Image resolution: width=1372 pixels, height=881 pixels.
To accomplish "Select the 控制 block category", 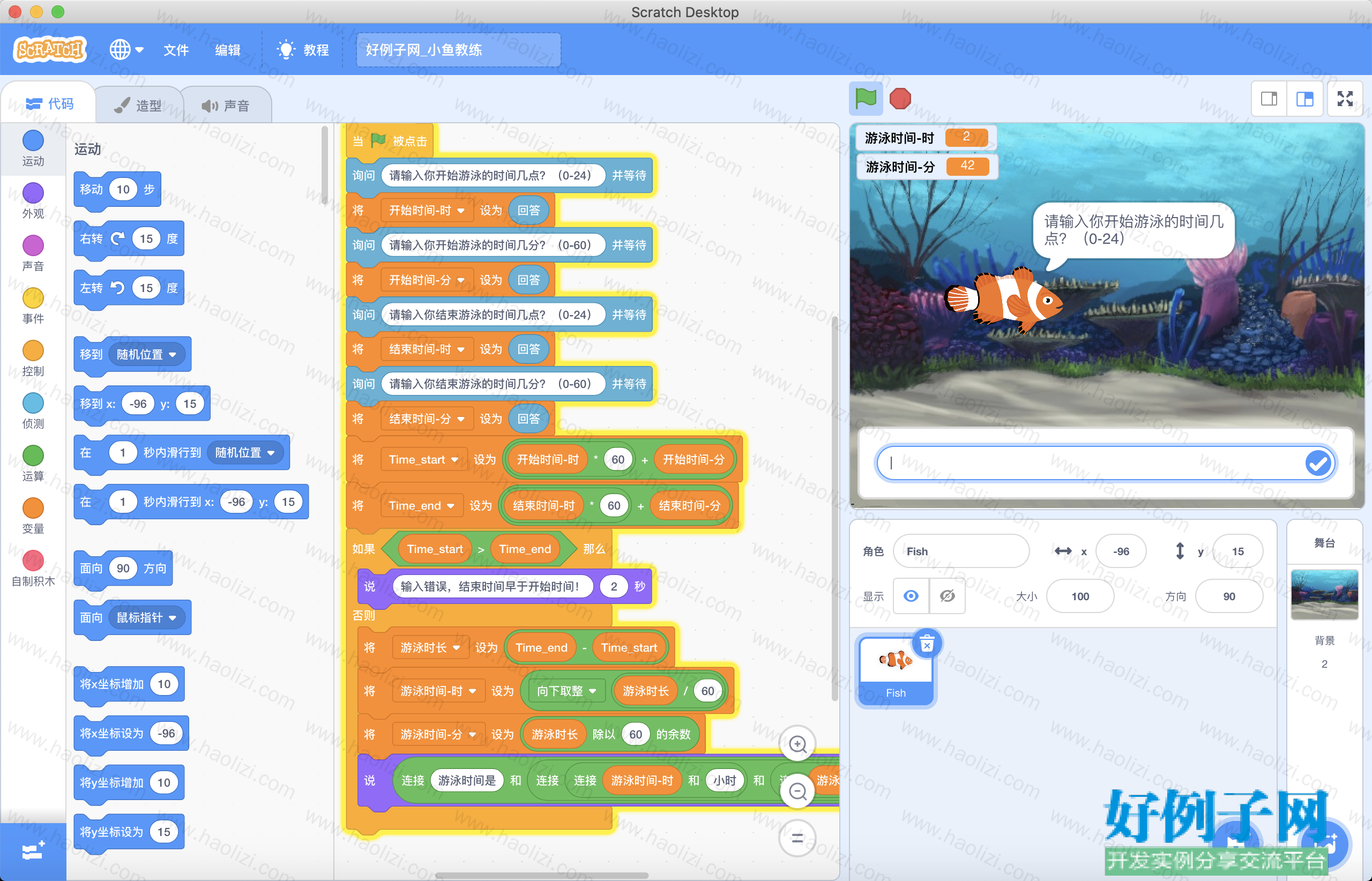I will [x=33, y=359].
